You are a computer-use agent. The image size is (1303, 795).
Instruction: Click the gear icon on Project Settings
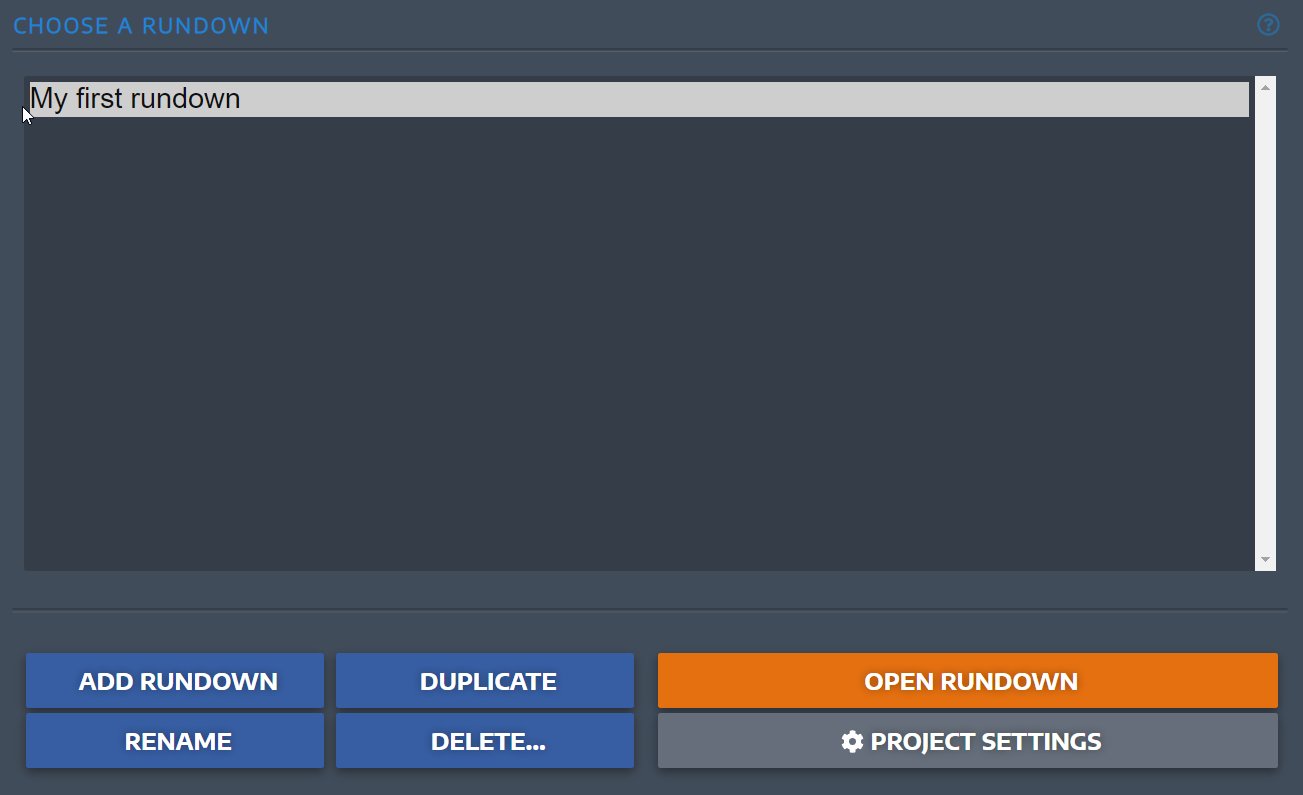(851, 741)
